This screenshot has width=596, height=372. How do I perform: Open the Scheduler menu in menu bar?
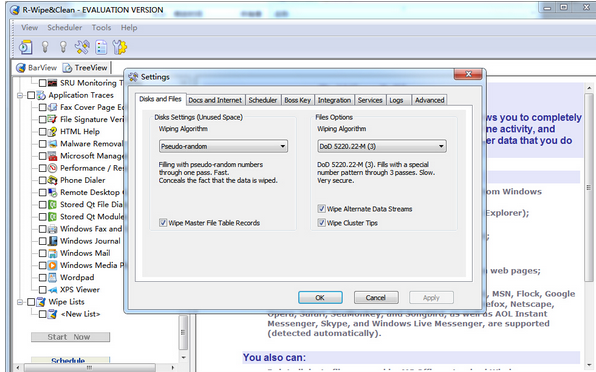point(65,27)
